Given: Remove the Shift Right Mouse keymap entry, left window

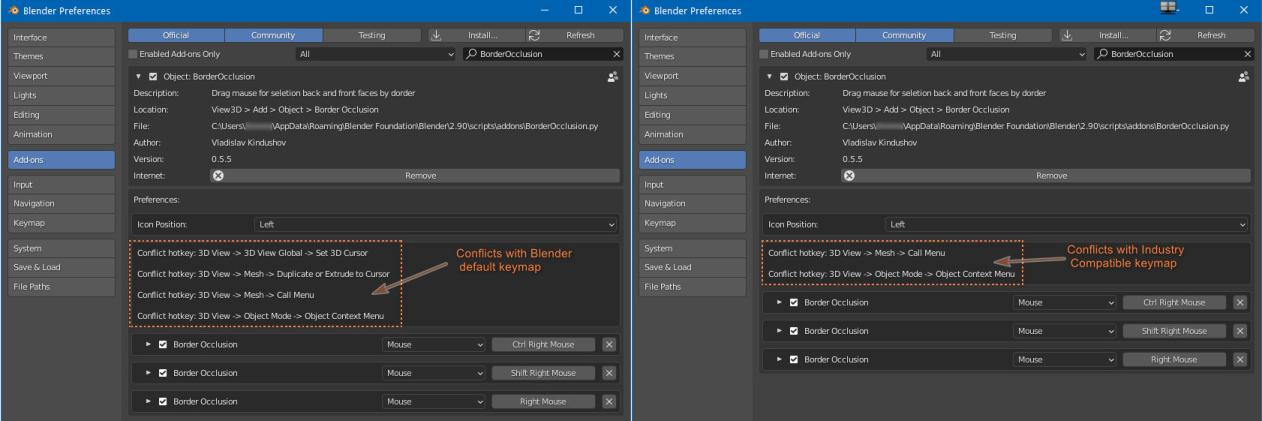Looking at the screenshot, I should coord(609,373).
